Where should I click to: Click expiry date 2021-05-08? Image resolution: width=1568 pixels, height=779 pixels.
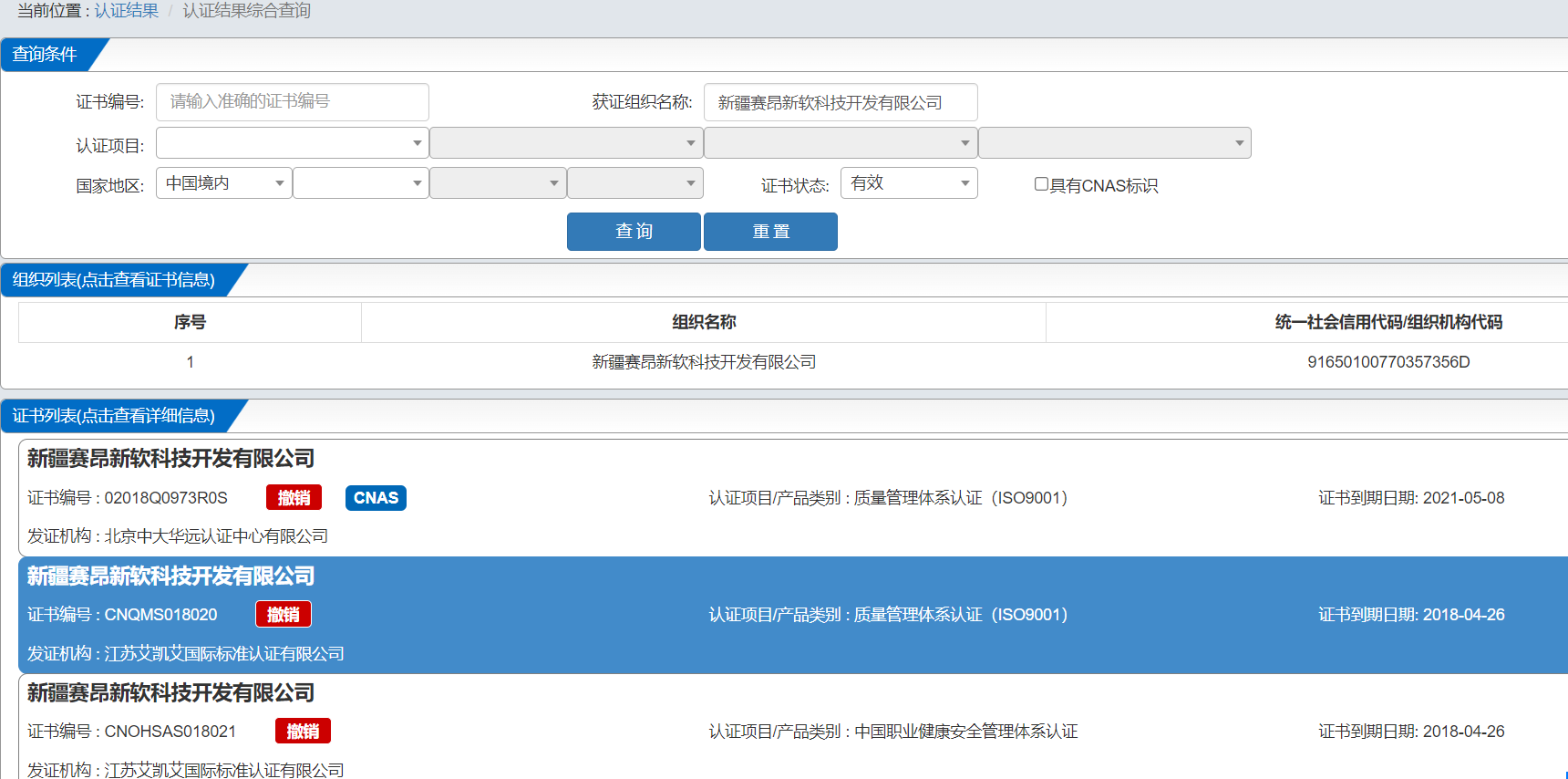click(1463, 498)
